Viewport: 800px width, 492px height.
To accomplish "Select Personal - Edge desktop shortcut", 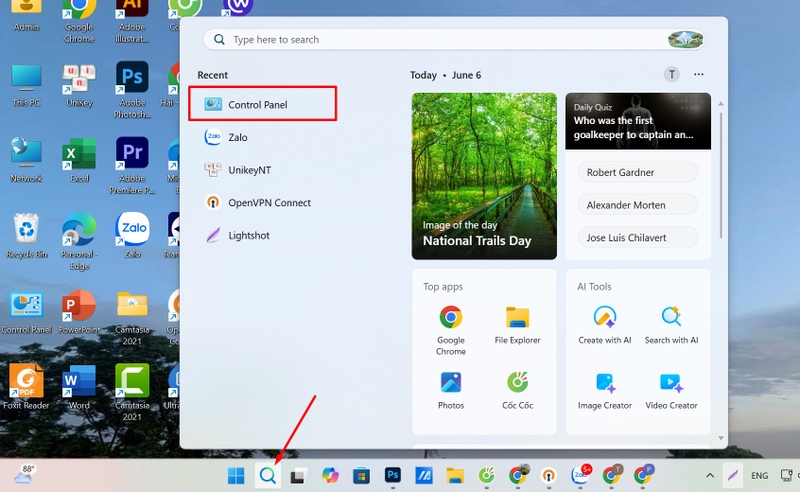I will click(x=79, y=242).
